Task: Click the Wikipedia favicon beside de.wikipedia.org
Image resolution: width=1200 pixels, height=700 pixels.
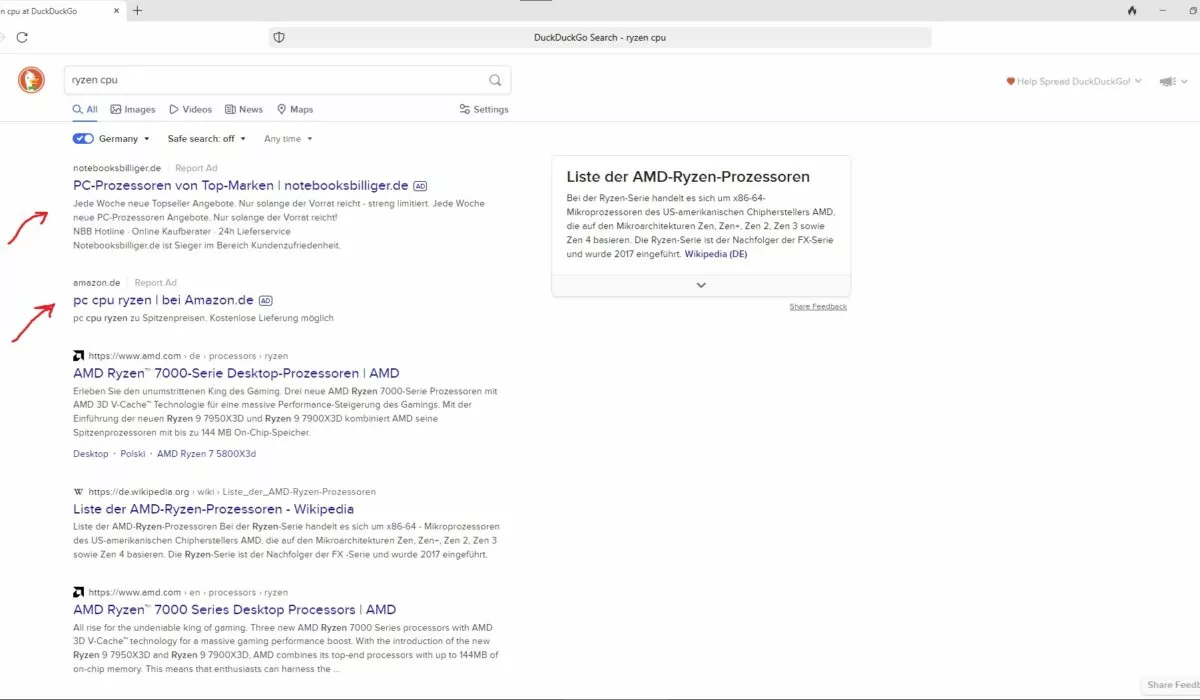Action: click(78, 492)
